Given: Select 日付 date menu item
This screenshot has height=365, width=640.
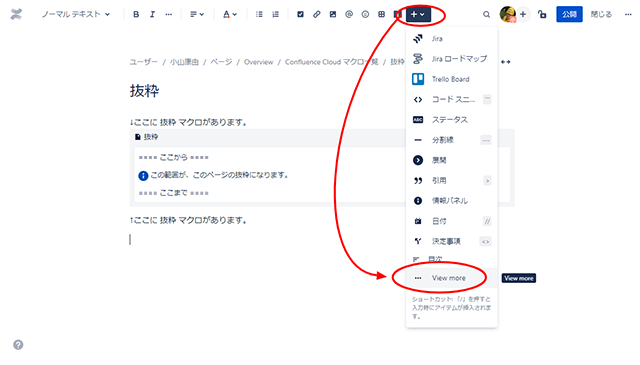Looking at the screenshot, I should click(x=452, y=221).
